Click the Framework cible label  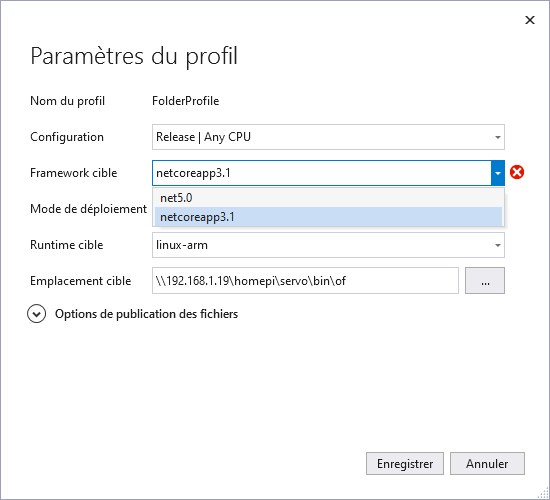[x=74, y=173]
